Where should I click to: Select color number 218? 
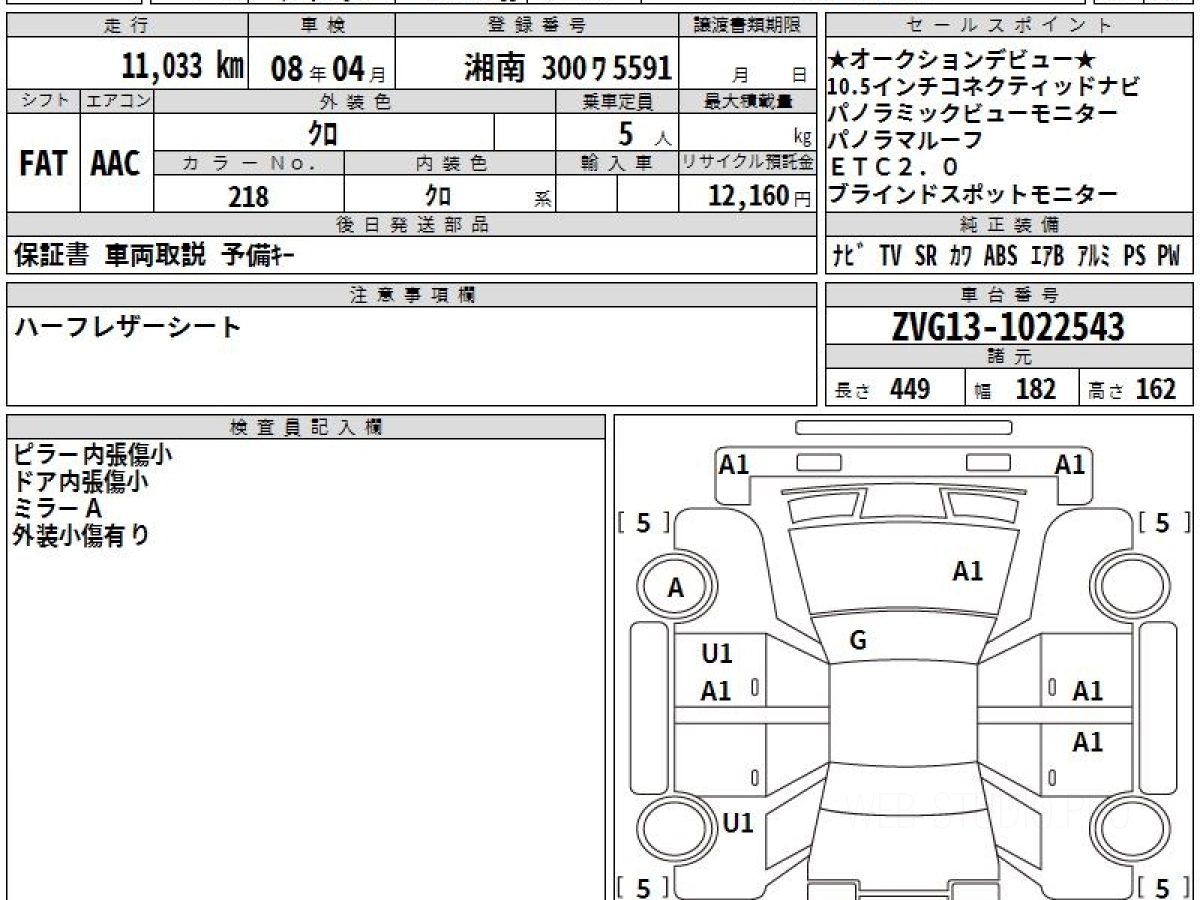click(248, 196)
